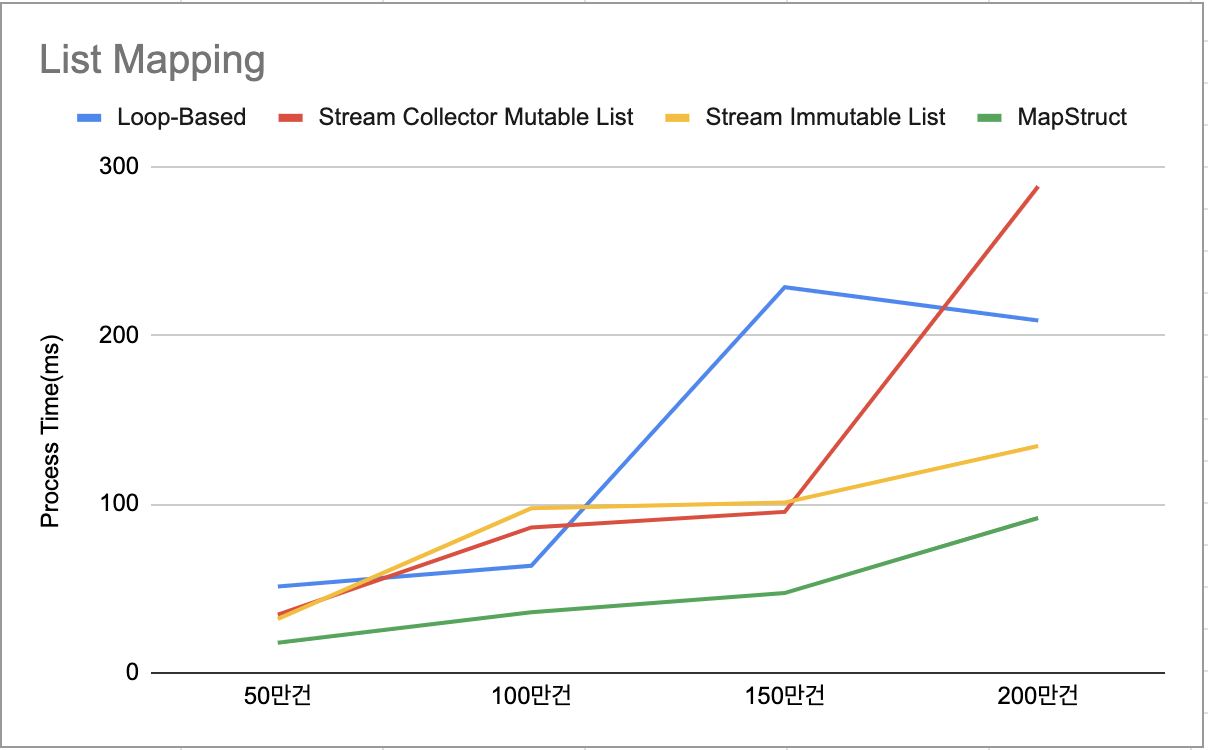Viewport: 1208px width, 750px height.
Task: Click the red line's peak at 200만건
Action: point(1037,187)
